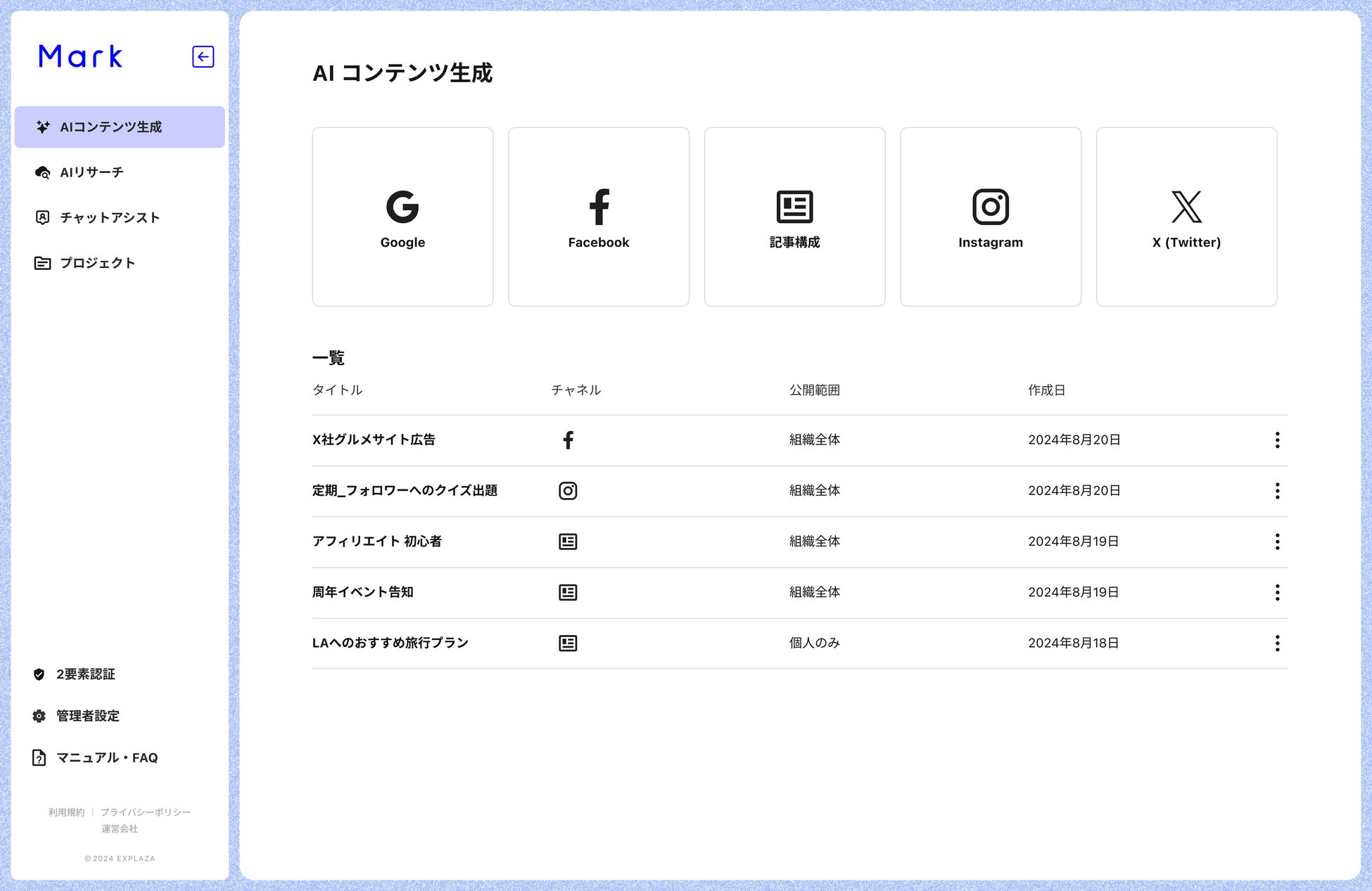Open チャットアシスト in sidebar
1372x891 pixels.
109,217
